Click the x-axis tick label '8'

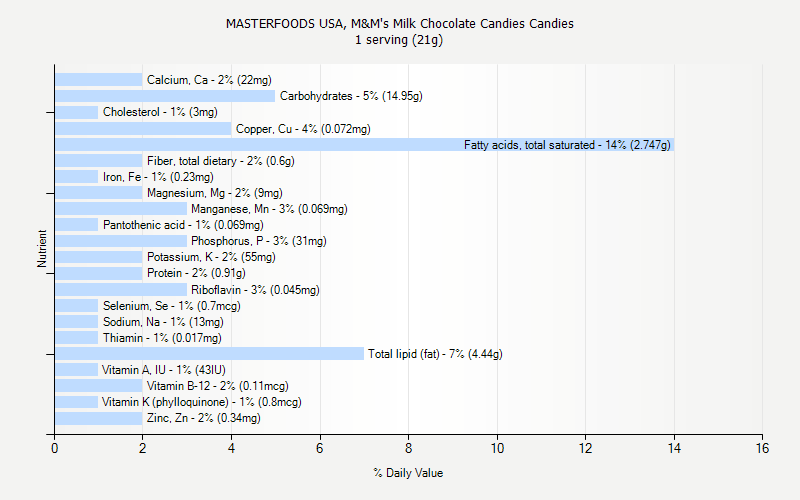[x=408, y=448]
